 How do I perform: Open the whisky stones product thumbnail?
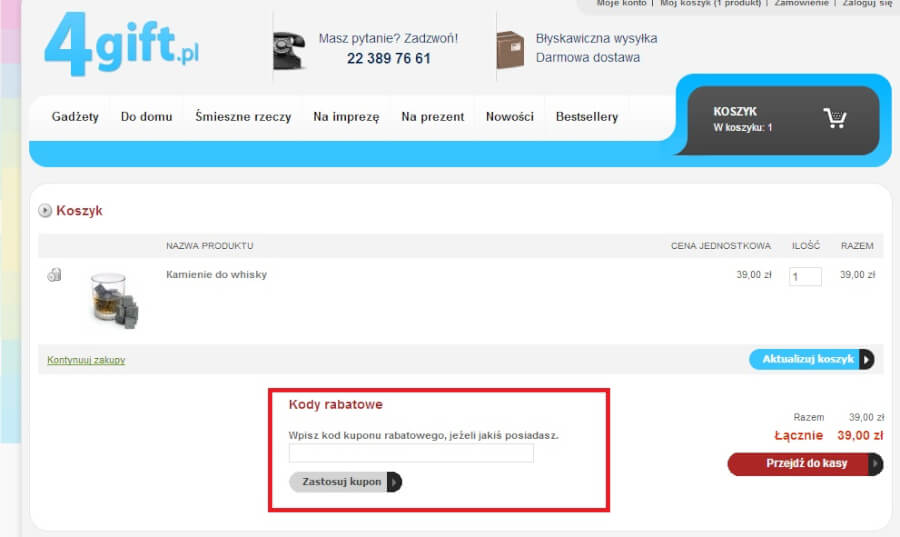[x=113, y=299]
